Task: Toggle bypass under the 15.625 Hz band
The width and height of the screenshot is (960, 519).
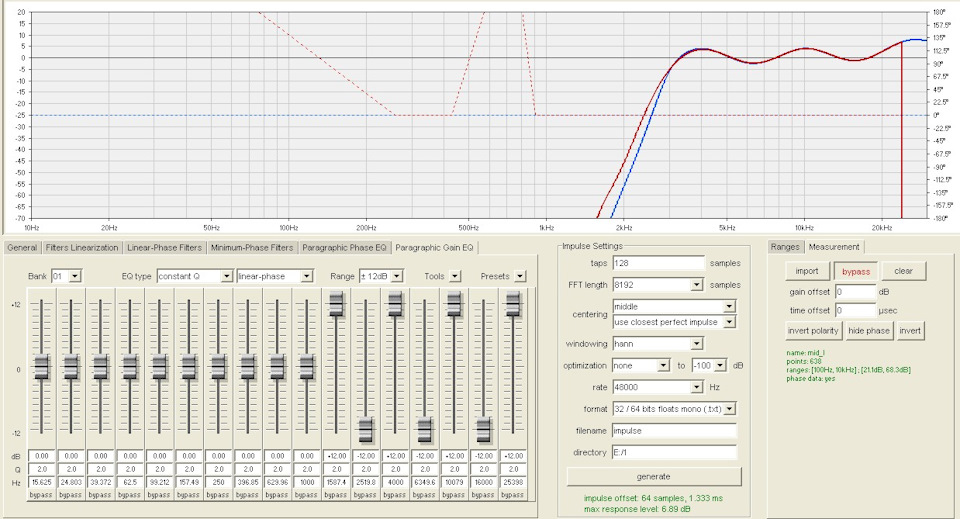Action: (40, 495)
